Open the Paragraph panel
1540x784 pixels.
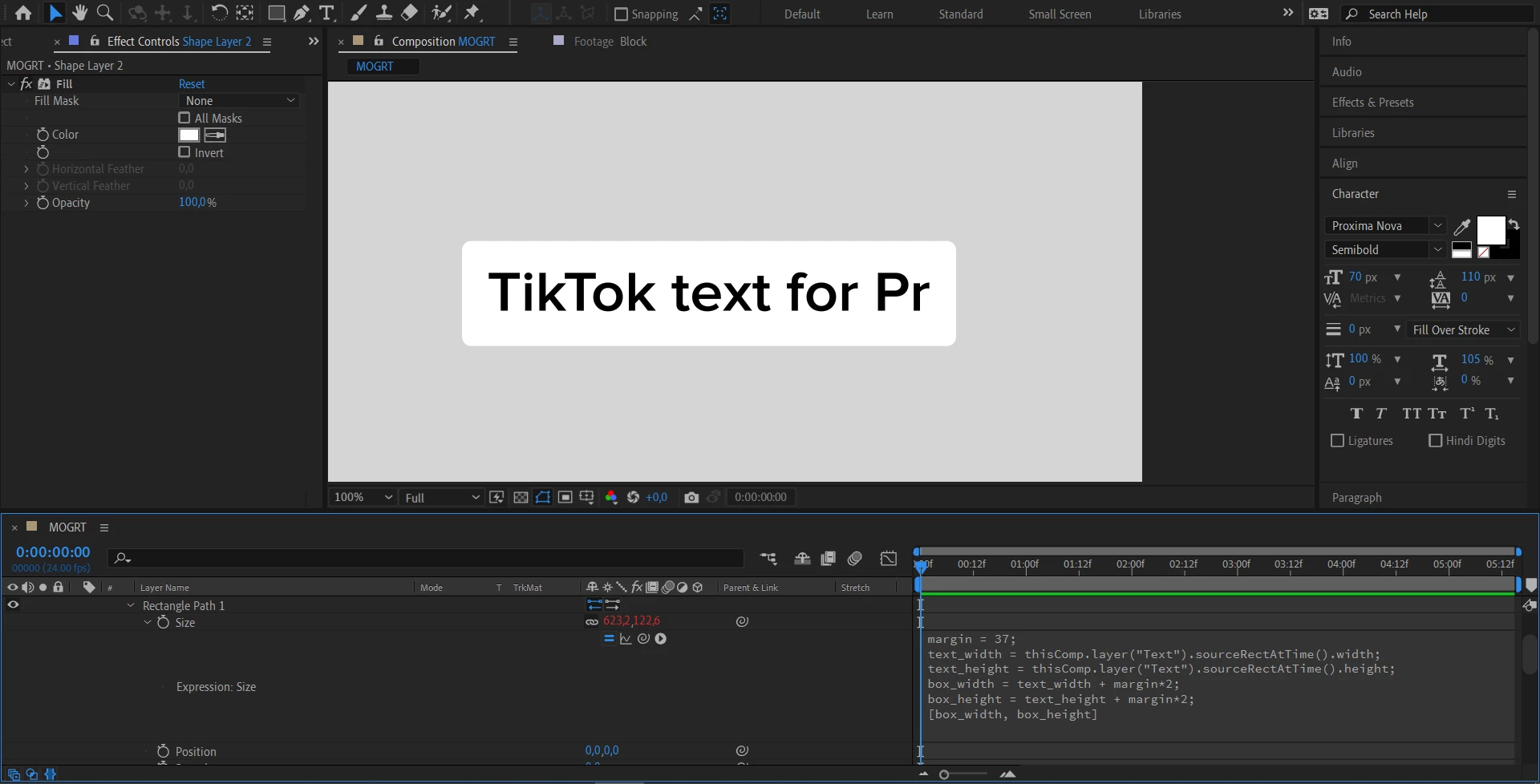click(1357, 498)
